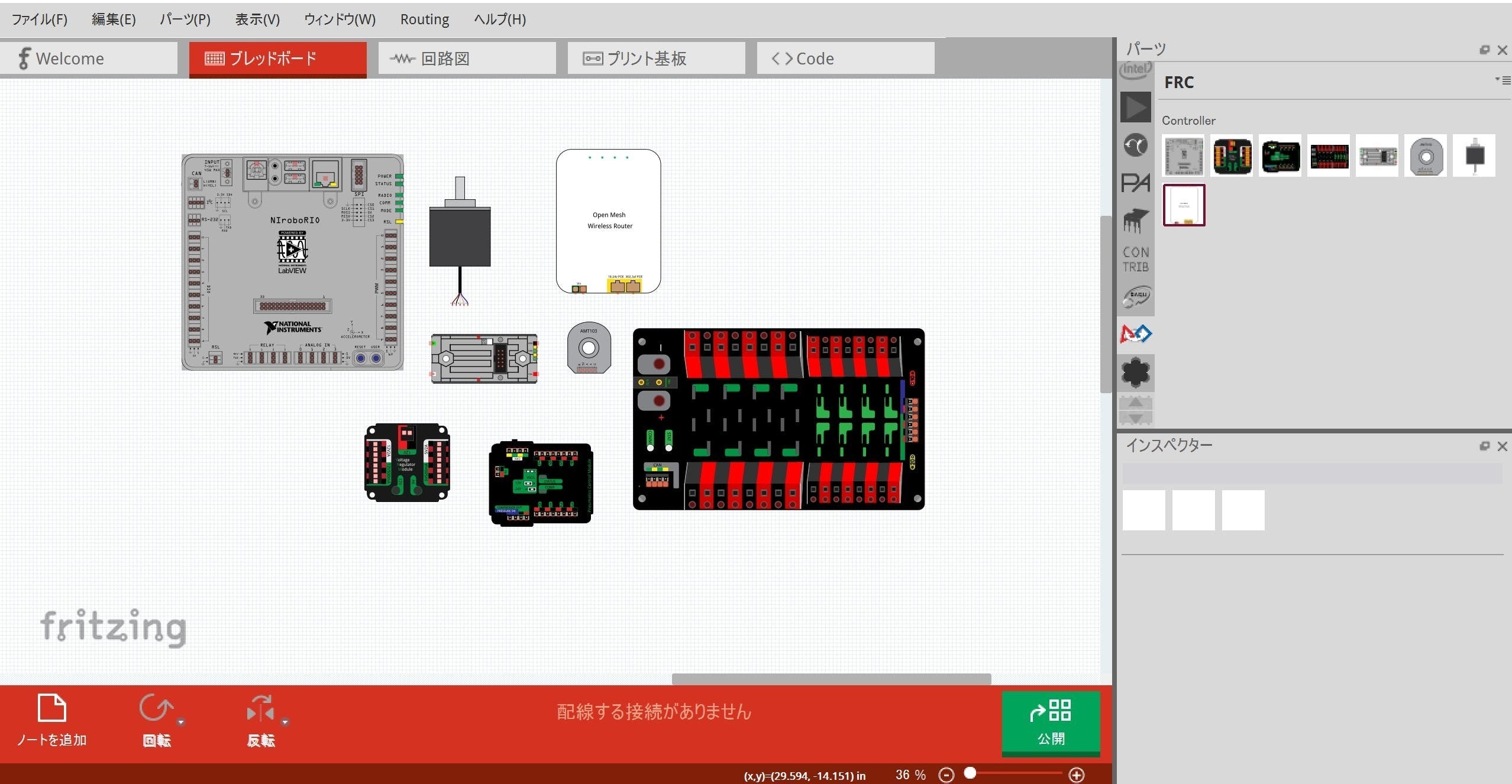This screenshot has height=784, width=1512.
Task: Open the flip (反転) dropdown arrow
Action: click(285, 722)
